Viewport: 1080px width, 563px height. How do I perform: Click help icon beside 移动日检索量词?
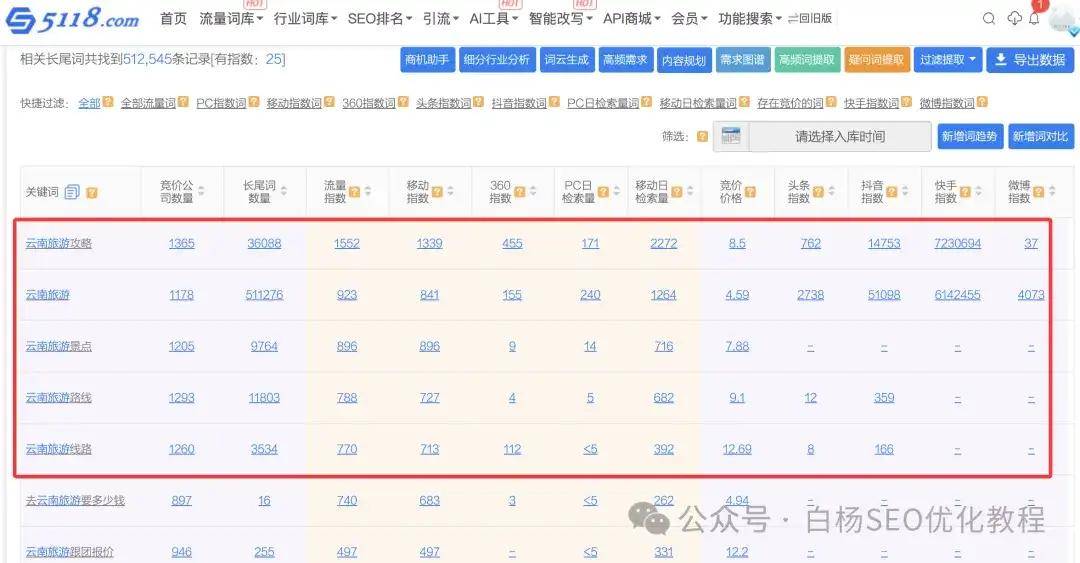[x=744, y=102]
